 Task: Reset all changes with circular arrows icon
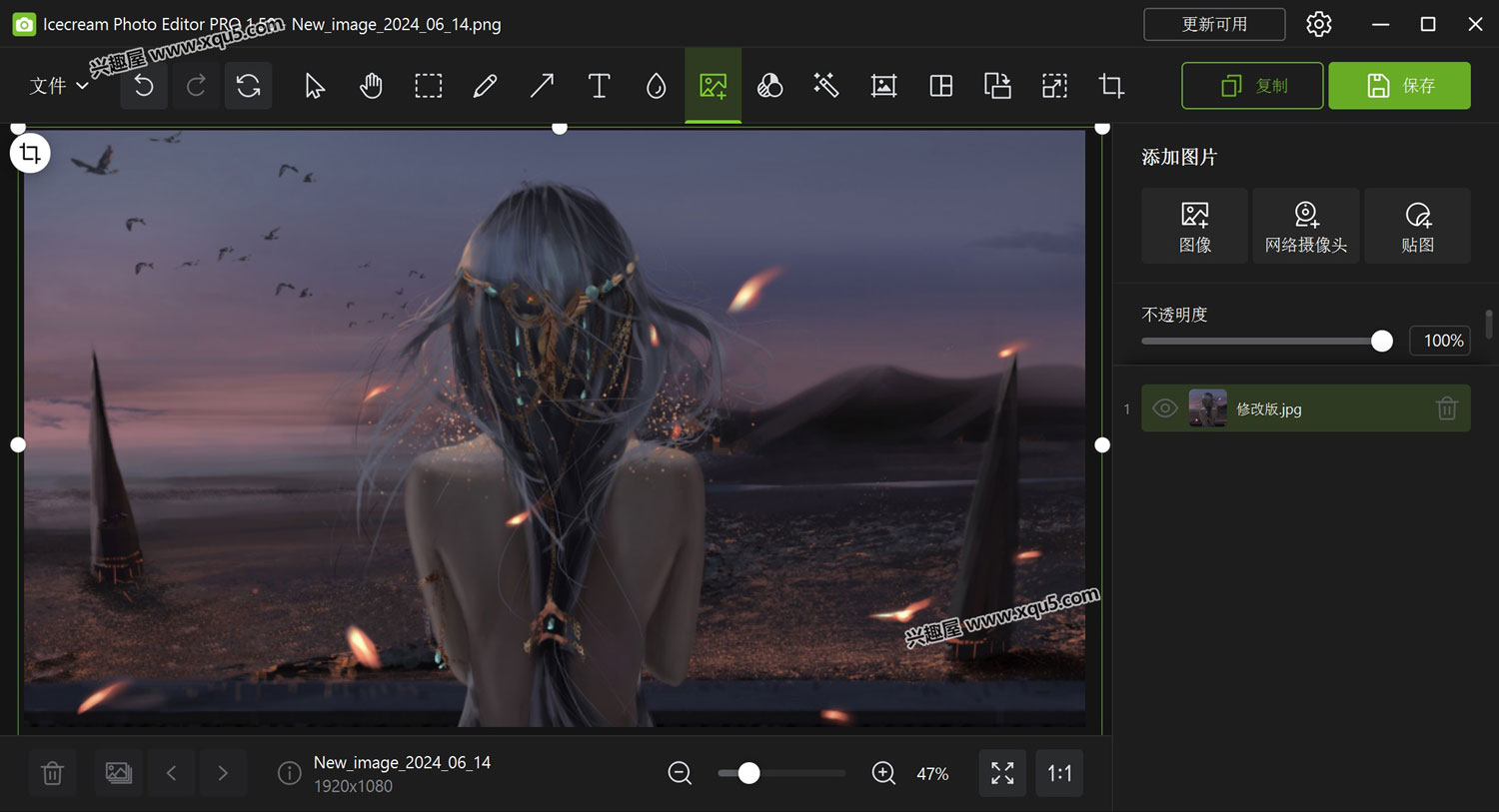coord(248,86)
